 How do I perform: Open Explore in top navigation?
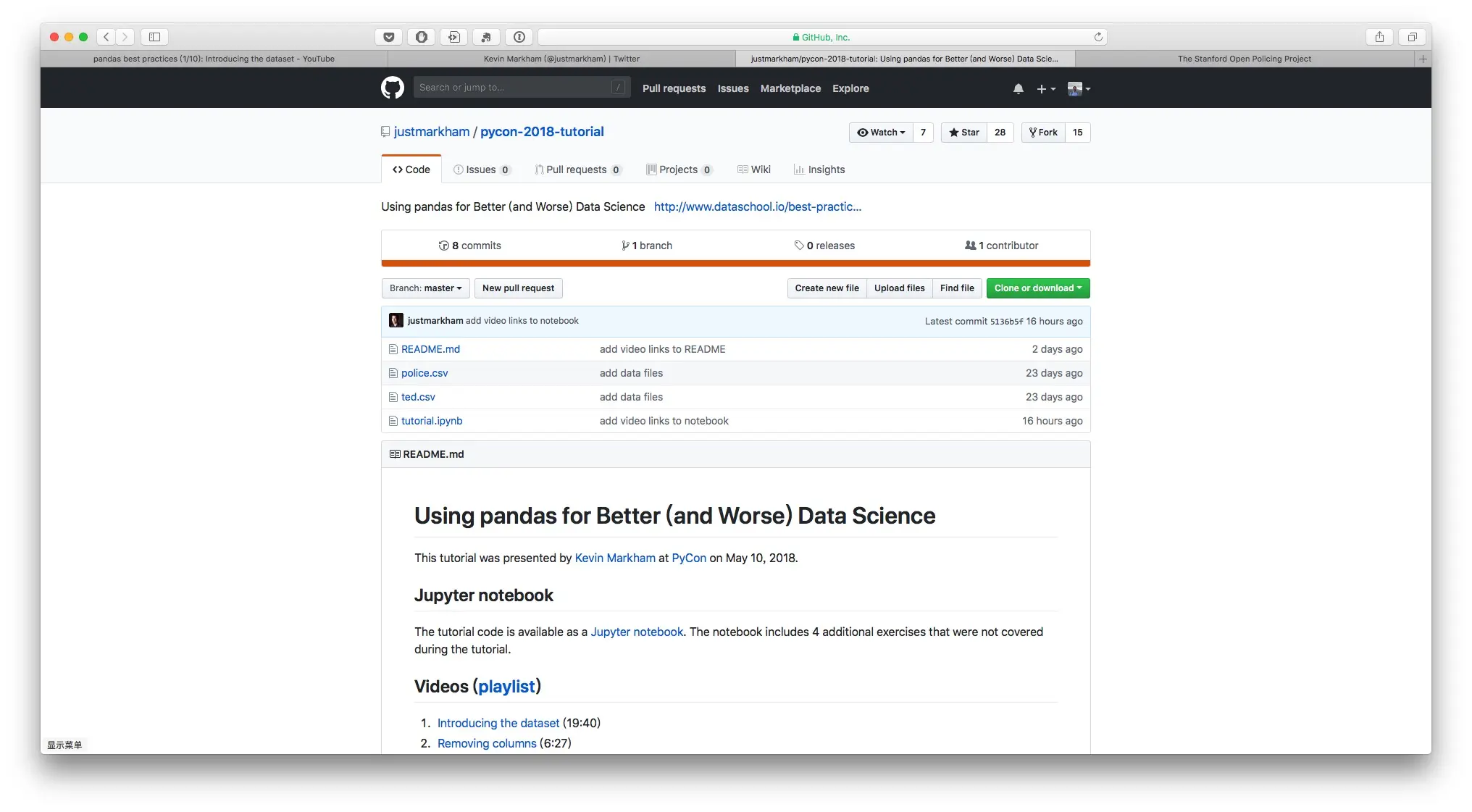click(850, 88)
